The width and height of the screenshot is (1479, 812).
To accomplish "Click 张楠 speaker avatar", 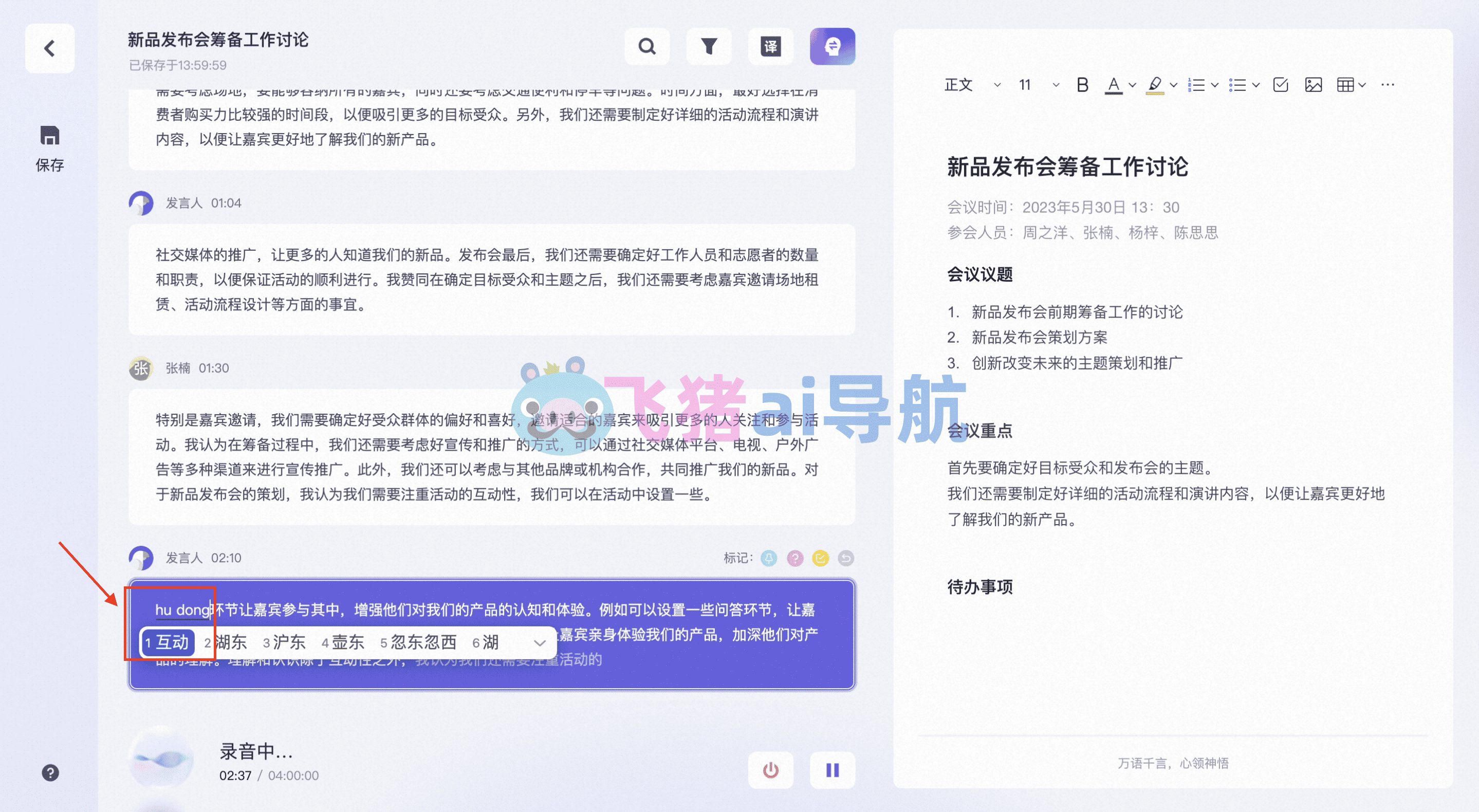I will (x=141, y=368).
